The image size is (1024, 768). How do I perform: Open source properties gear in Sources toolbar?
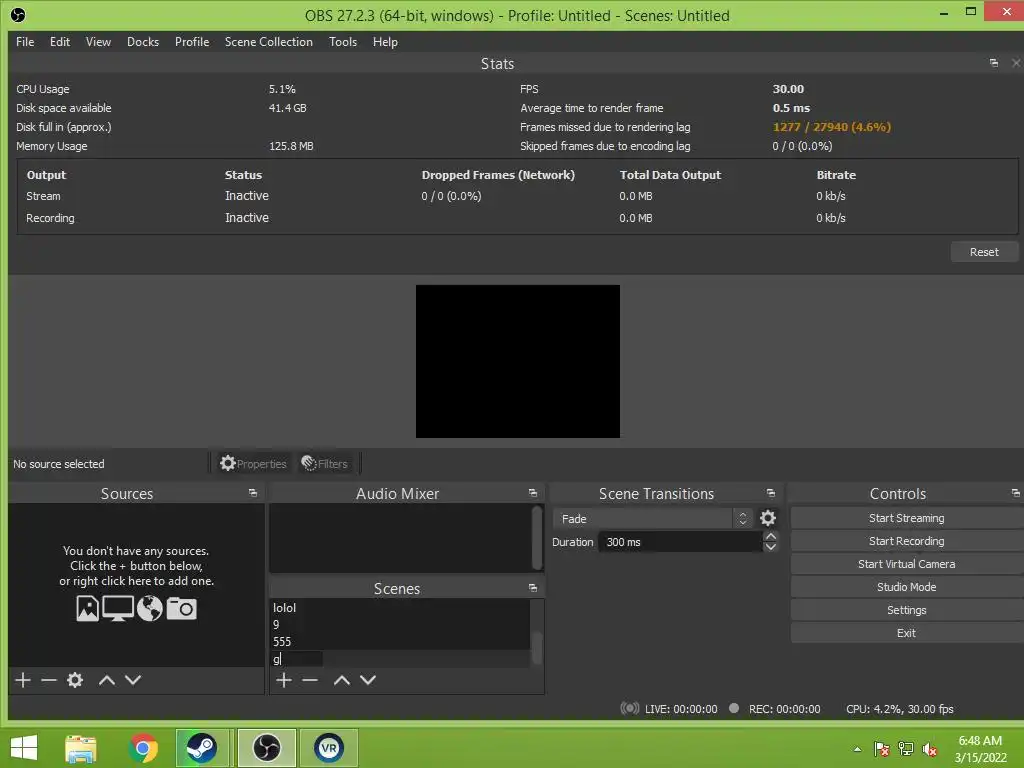pos(75,680)
